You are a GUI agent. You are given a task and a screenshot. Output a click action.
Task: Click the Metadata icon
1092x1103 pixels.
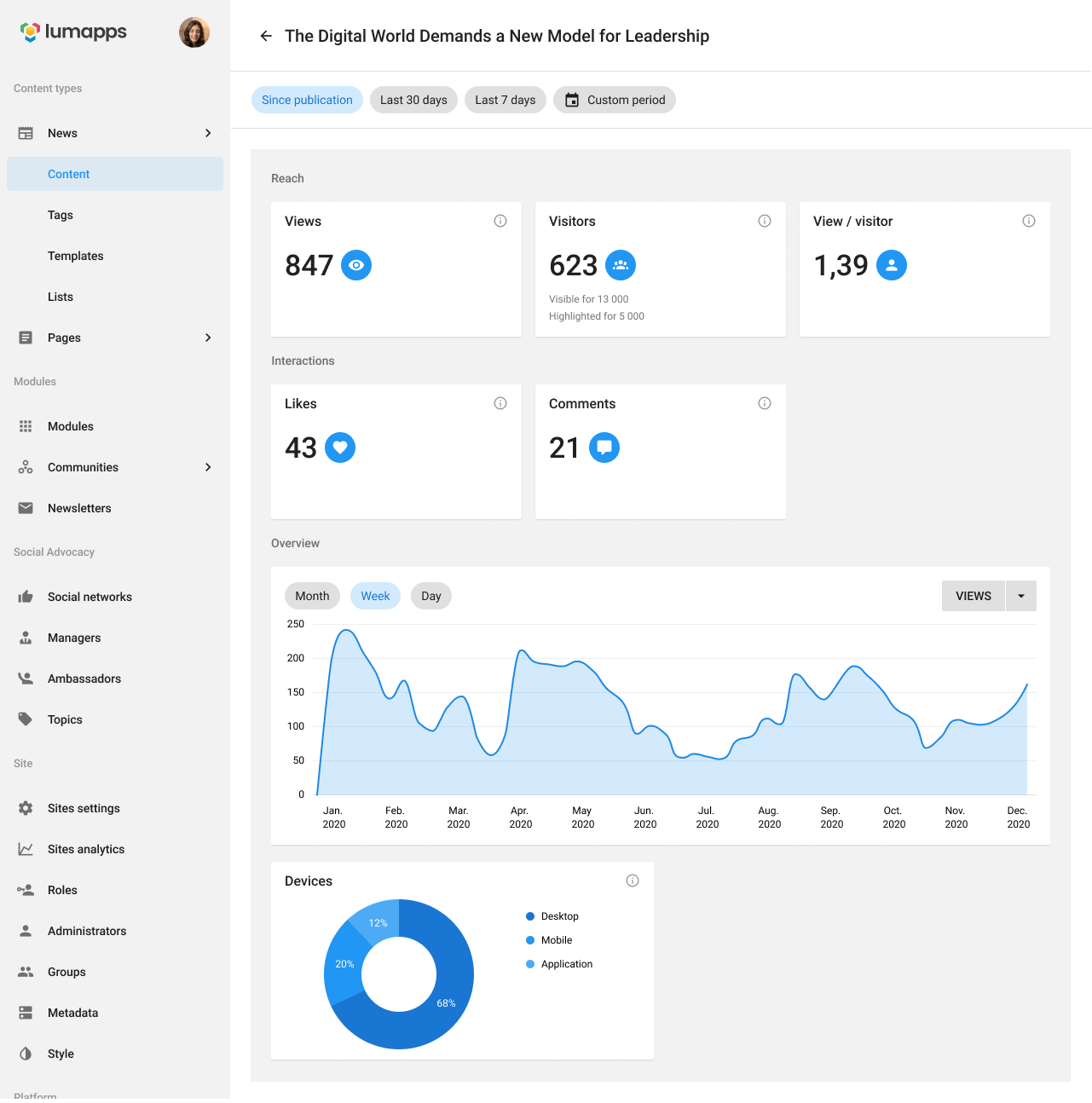[26, 1013]
